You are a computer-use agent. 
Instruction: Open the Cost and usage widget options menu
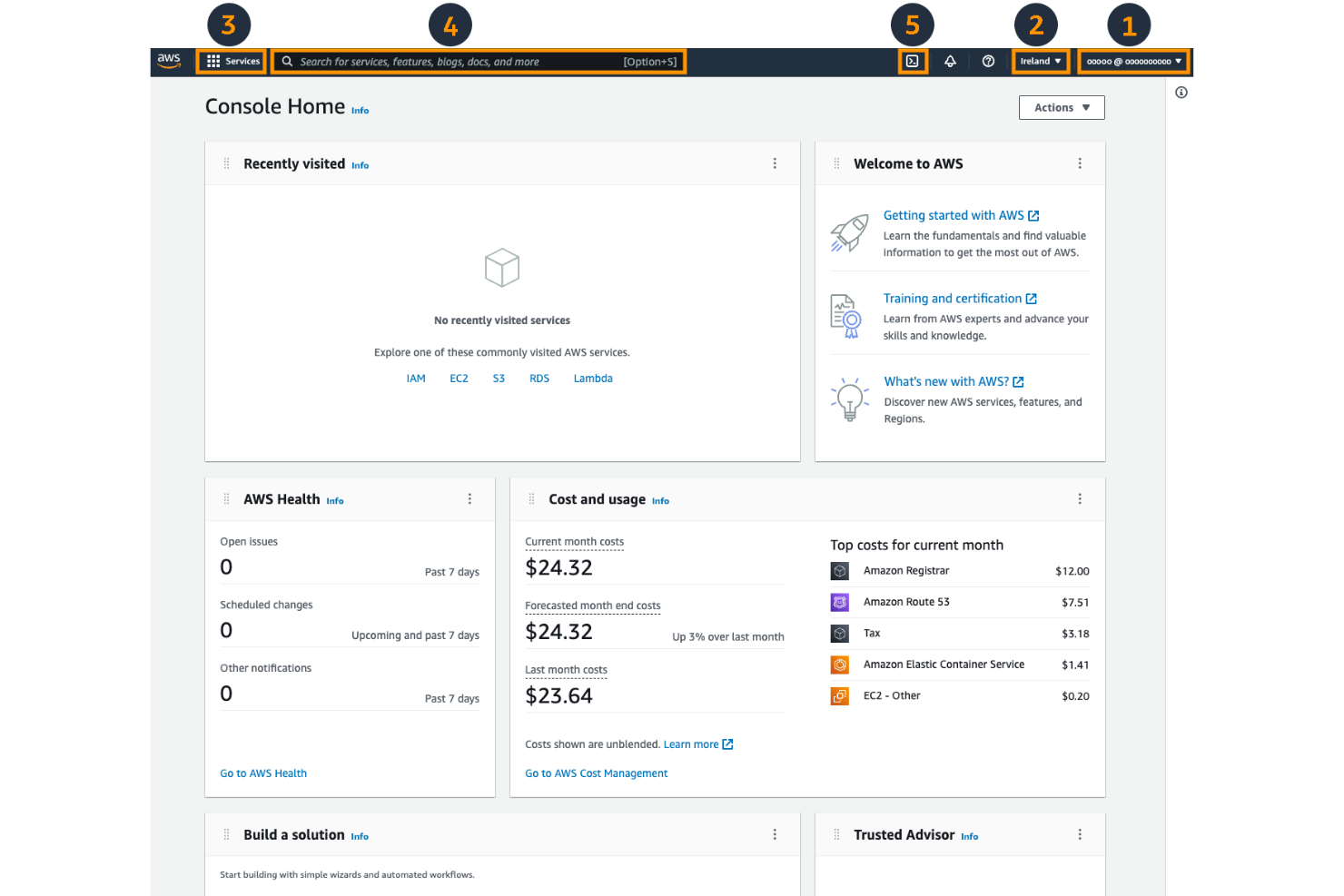(x=1080, y=498)
